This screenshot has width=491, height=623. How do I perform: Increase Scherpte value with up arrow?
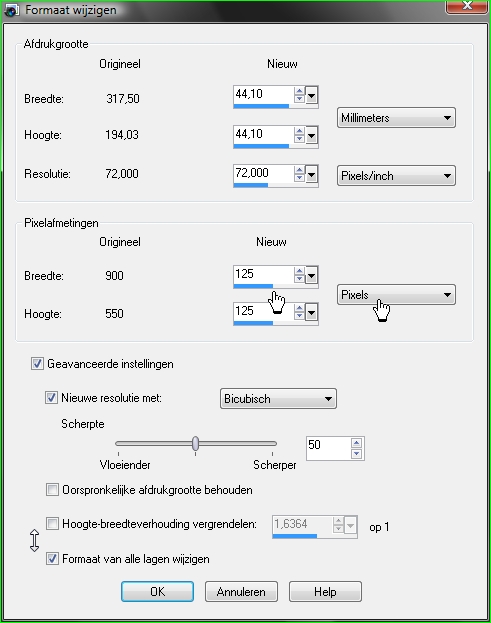(356, 443)
